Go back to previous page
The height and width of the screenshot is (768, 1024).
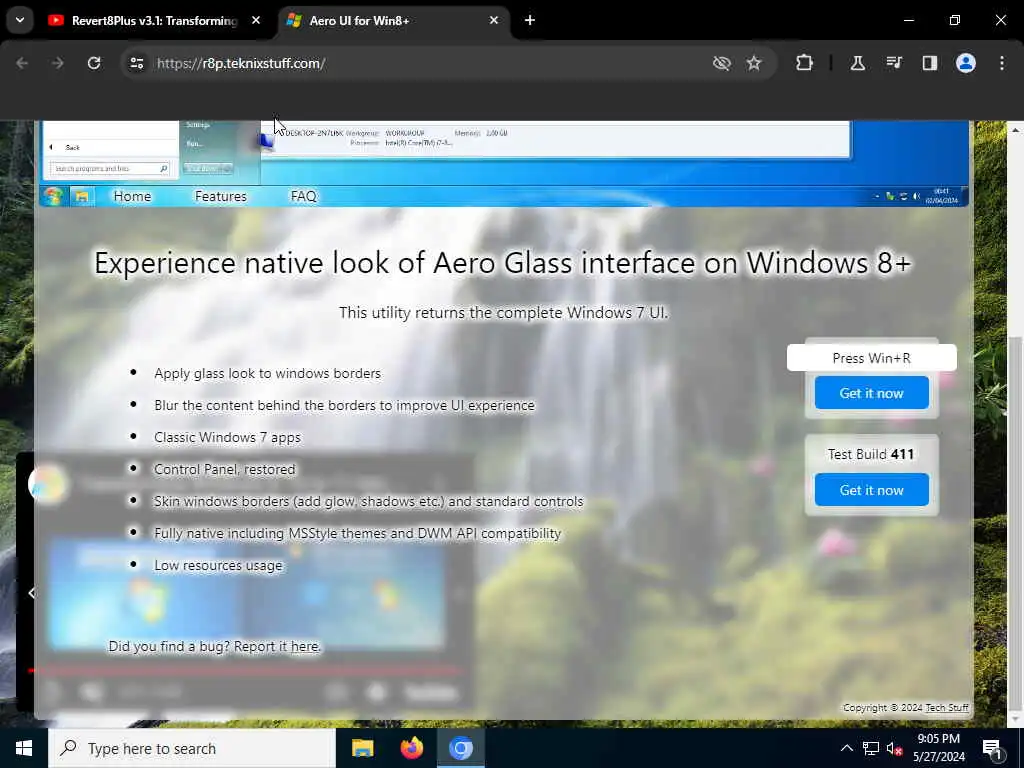(22, 63)
